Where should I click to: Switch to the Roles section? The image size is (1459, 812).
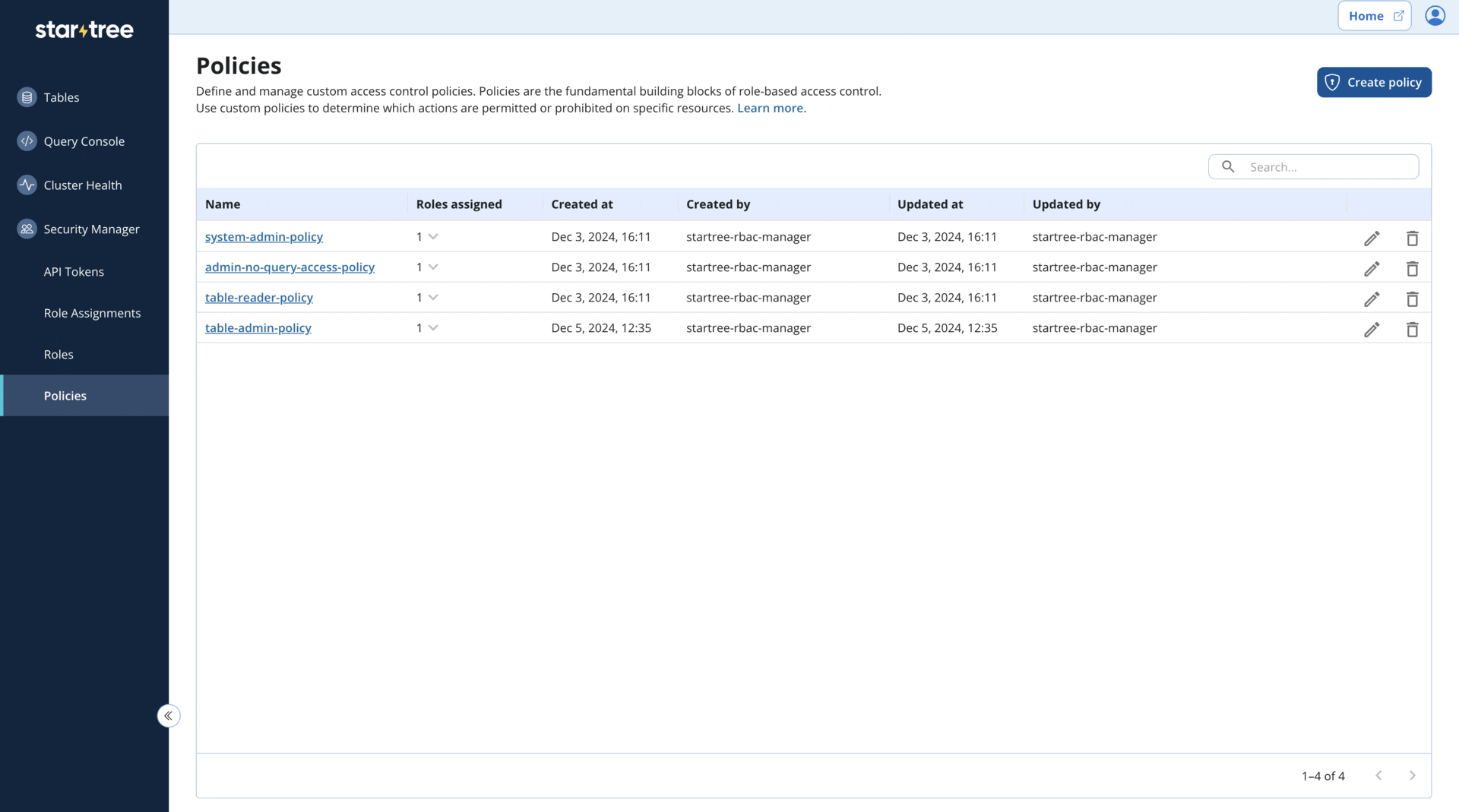tap(59, 354)
